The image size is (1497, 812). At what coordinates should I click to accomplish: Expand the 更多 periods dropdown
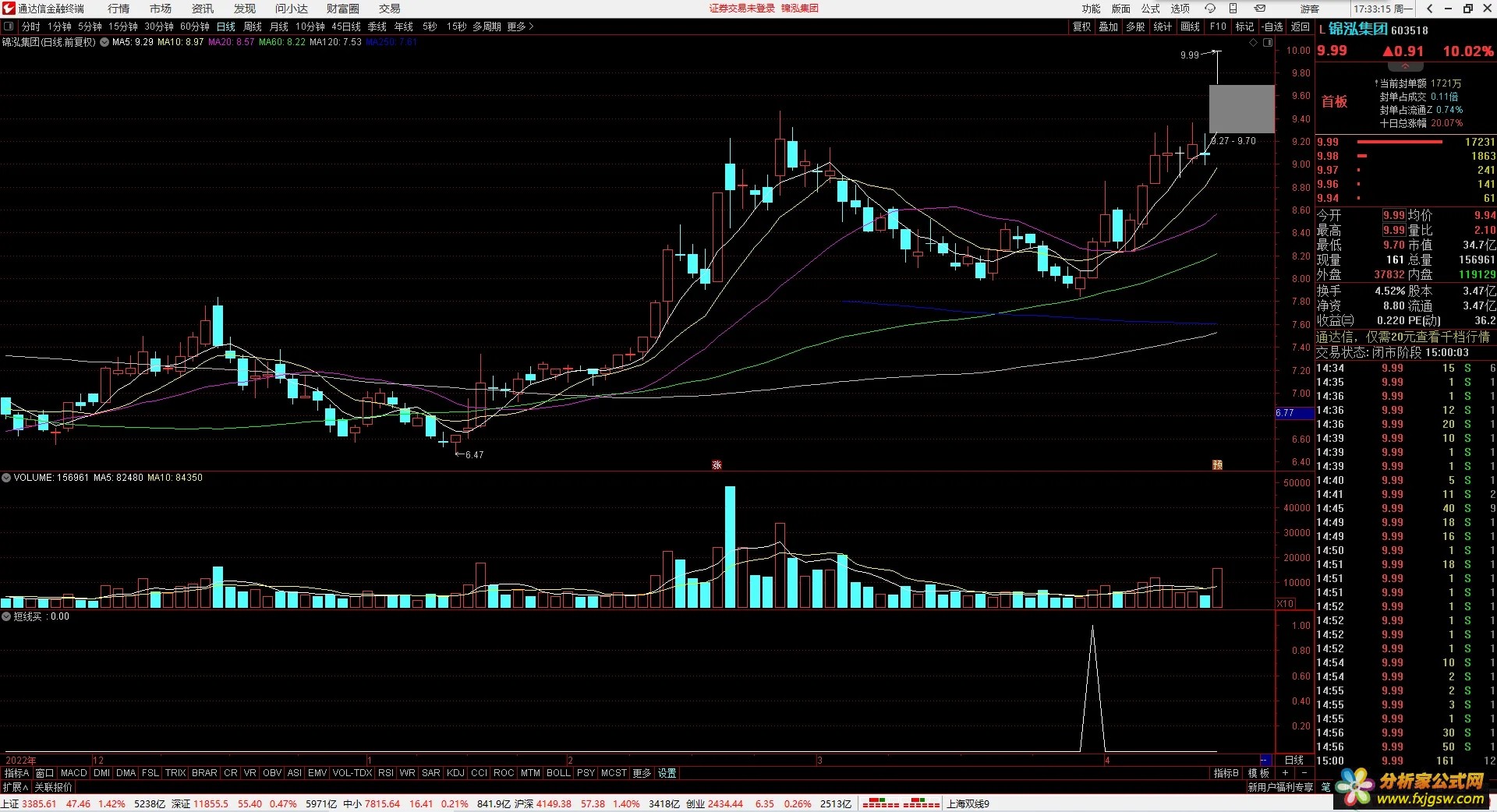[x=520, y=26]
